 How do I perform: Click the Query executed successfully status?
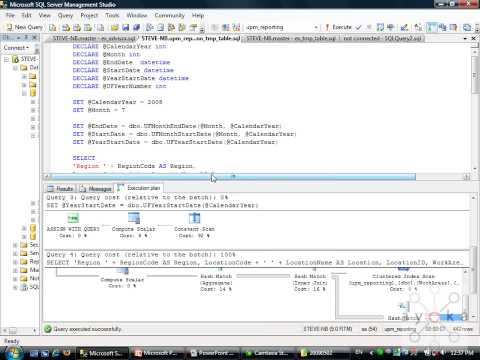(x=83, y=329)
